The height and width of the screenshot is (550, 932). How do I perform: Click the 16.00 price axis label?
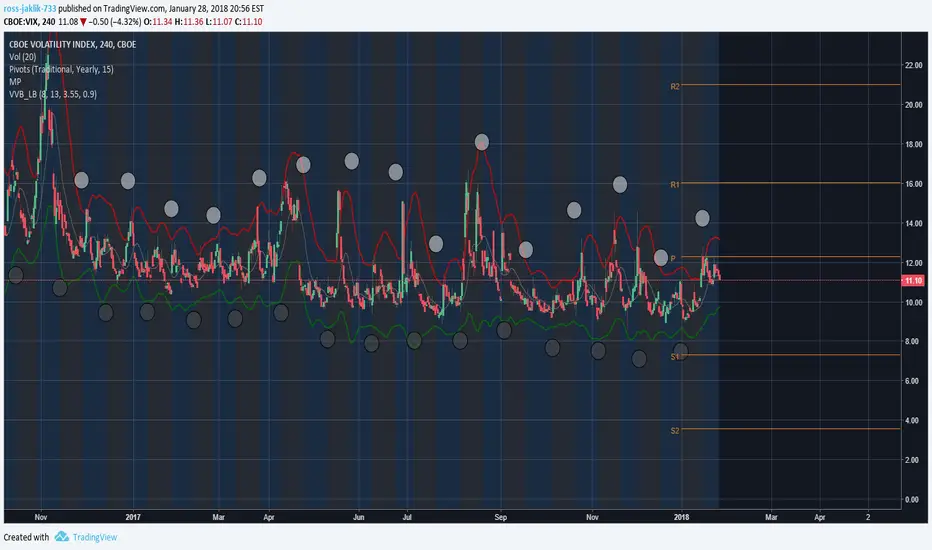[x=913, y=184]
